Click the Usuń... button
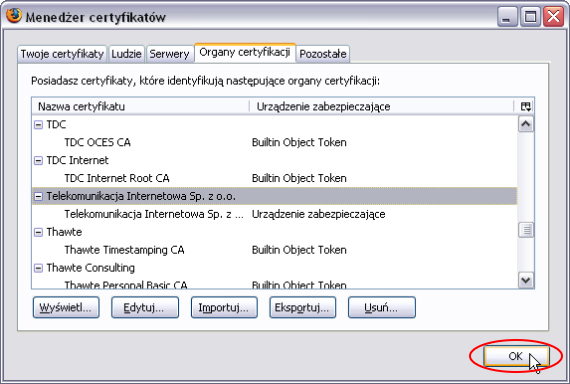 coord(382,308)
